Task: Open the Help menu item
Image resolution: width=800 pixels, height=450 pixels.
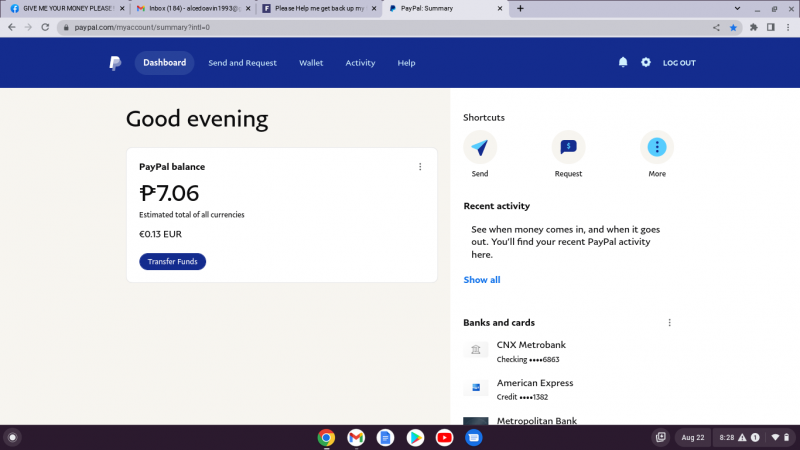Action: point(406,63)
